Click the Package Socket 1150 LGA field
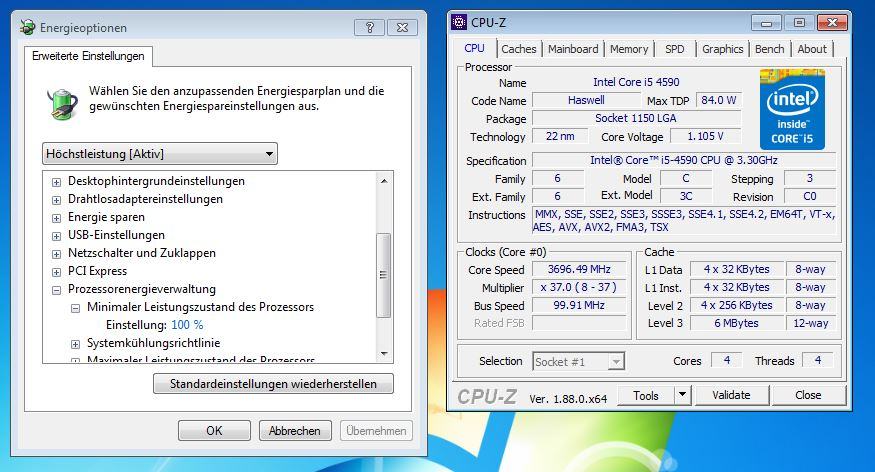This screenshot has width=875, height=472. pos(636,118)
